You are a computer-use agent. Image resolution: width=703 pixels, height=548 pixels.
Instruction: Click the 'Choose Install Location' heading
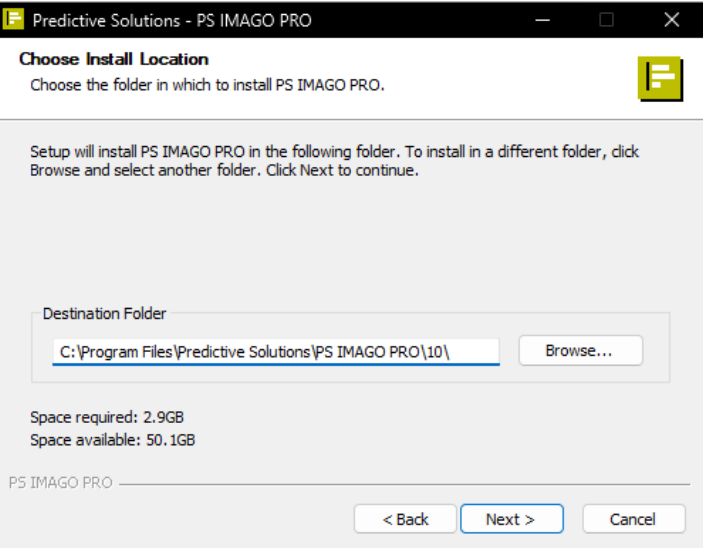[114, 59]
